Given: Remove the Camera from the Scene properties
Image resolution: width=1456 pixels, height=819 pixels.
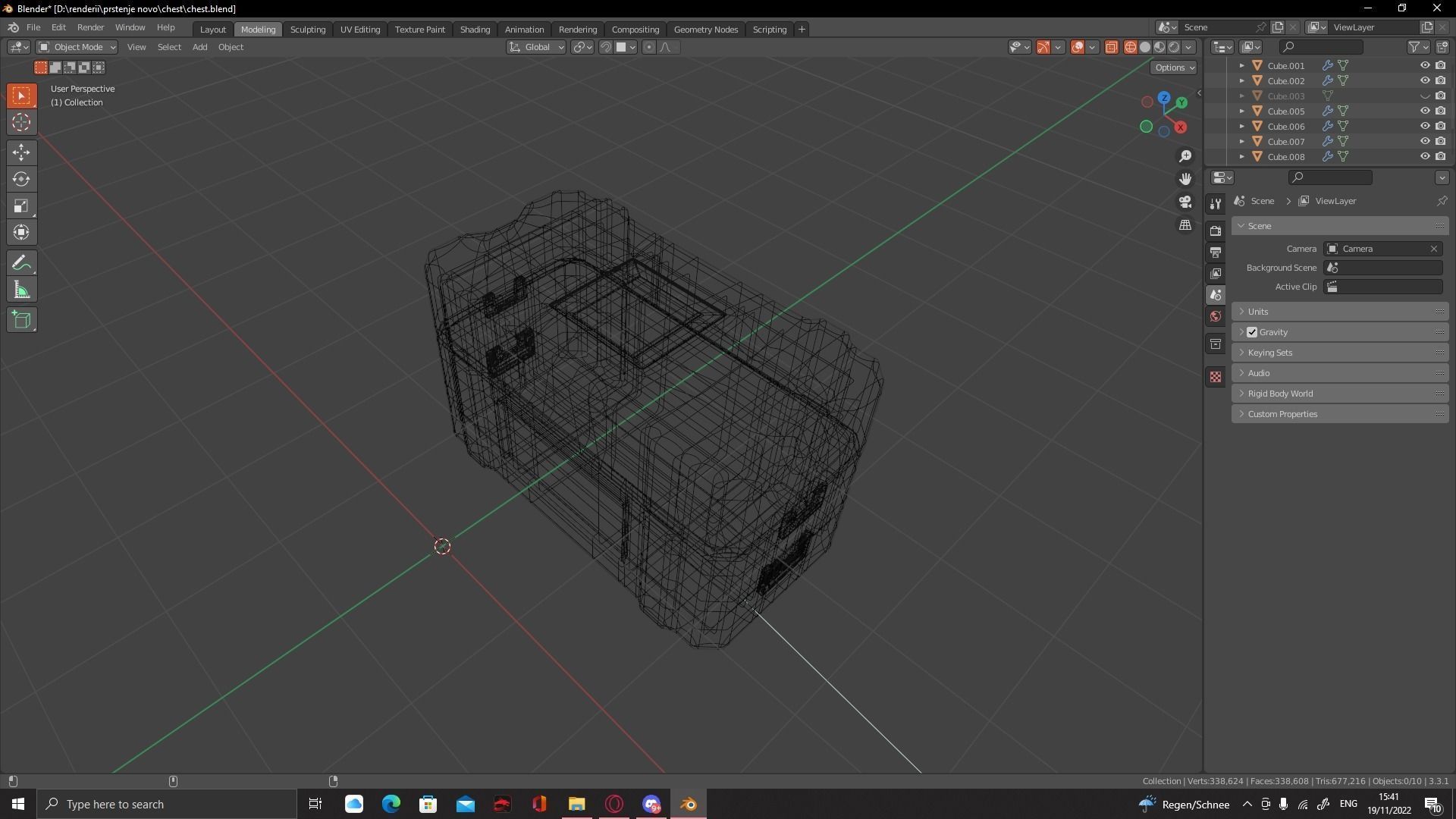Looking at the screenshot, I should coord(1433,248).
